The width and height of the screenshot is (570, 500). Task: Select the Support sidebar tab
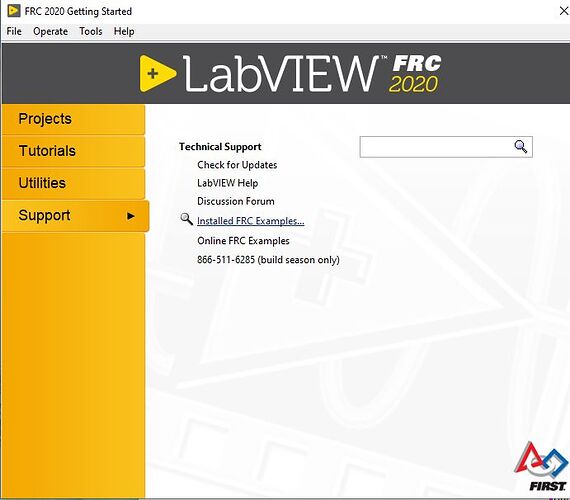(x=75, y=215)
